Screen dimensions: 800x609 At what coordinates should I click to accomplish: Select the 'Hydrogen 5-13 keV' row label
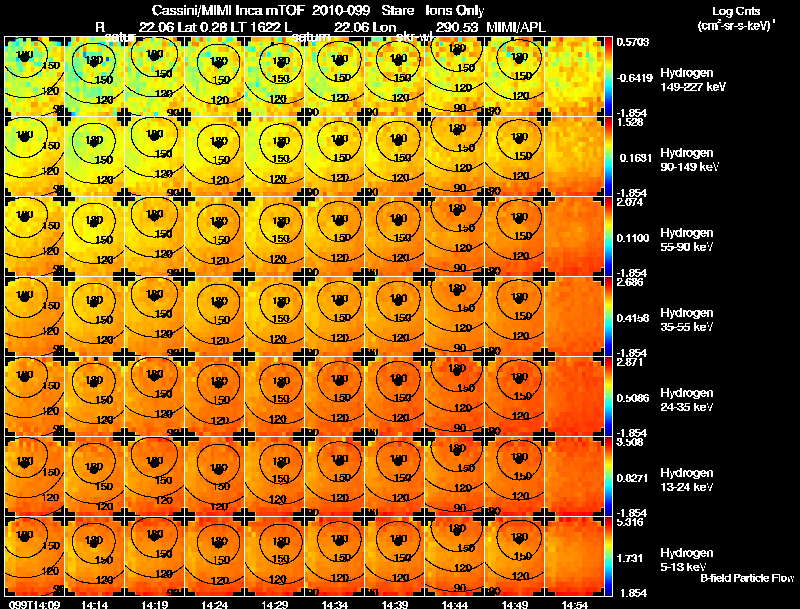point(687,560)
